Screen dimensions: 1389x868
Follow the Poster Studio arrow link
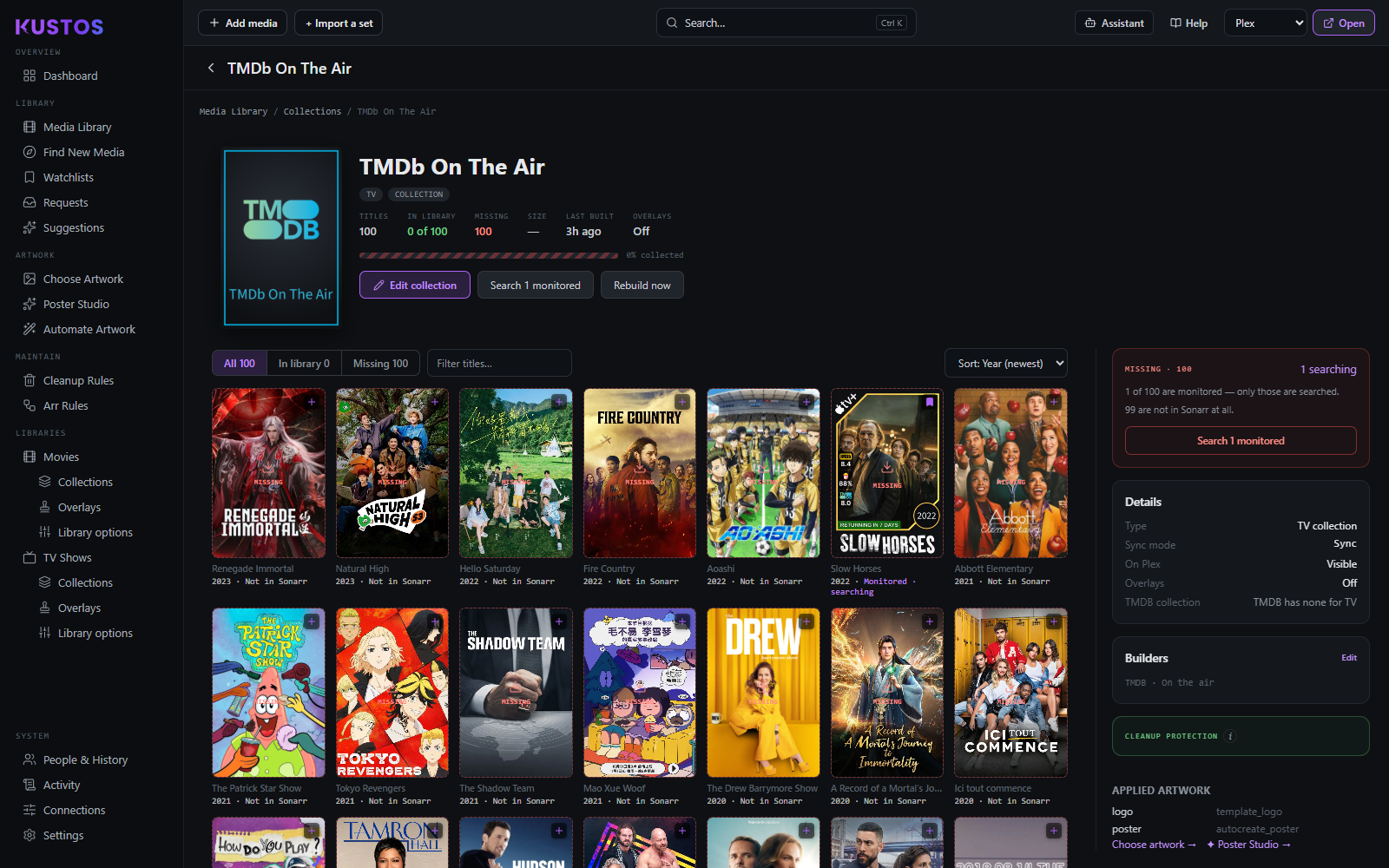[x=1248, y=845]
